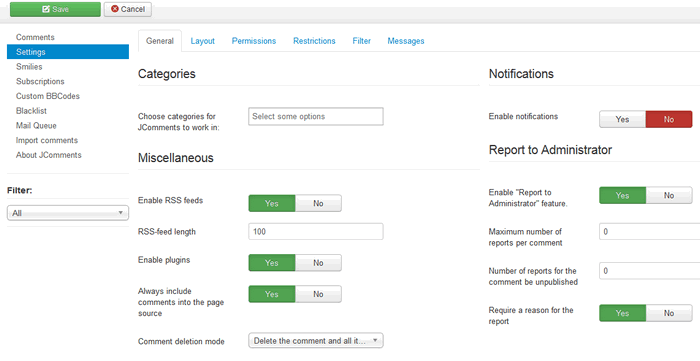This screenshot has height=361, width=700.
Task: Set Enable notifications to Yes
Action: [x=622, y=119]
